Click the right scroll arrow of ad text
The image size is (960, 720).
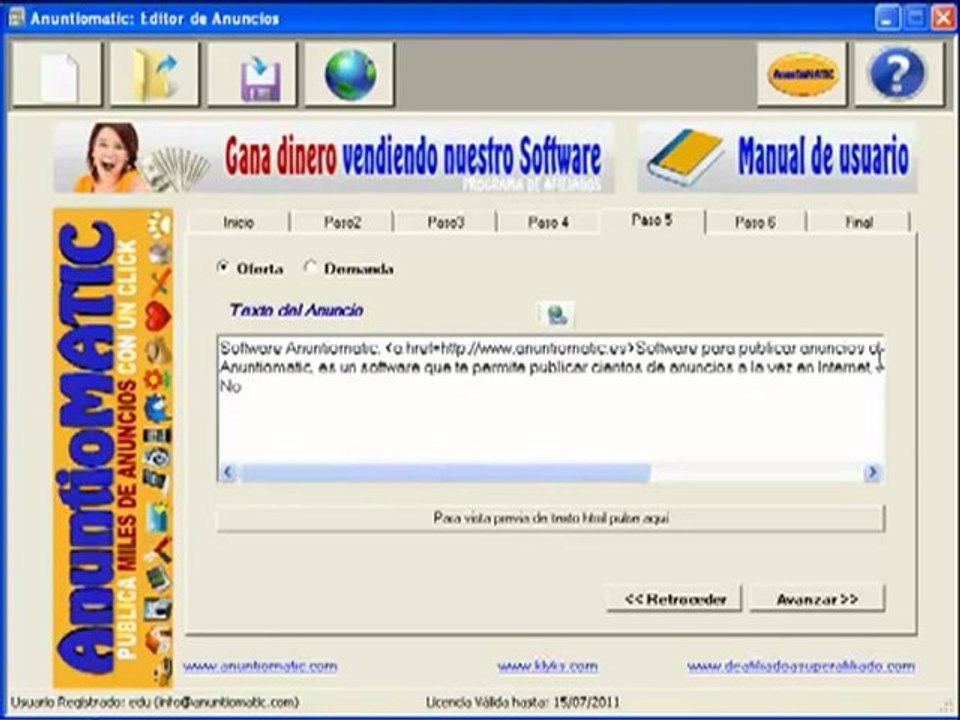click(x=872, y=472)
